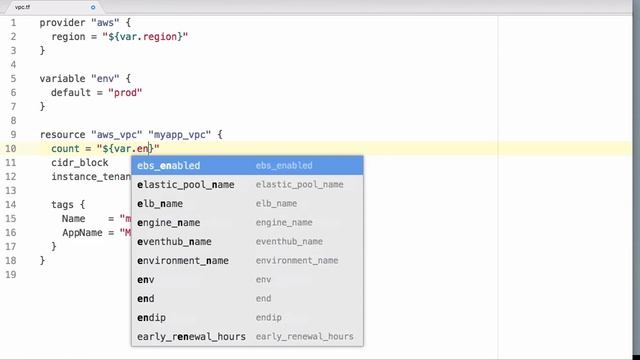Click the "myapp_vpc" resource name
This screenshot has height=360, width=640.
tap(180, 135)
